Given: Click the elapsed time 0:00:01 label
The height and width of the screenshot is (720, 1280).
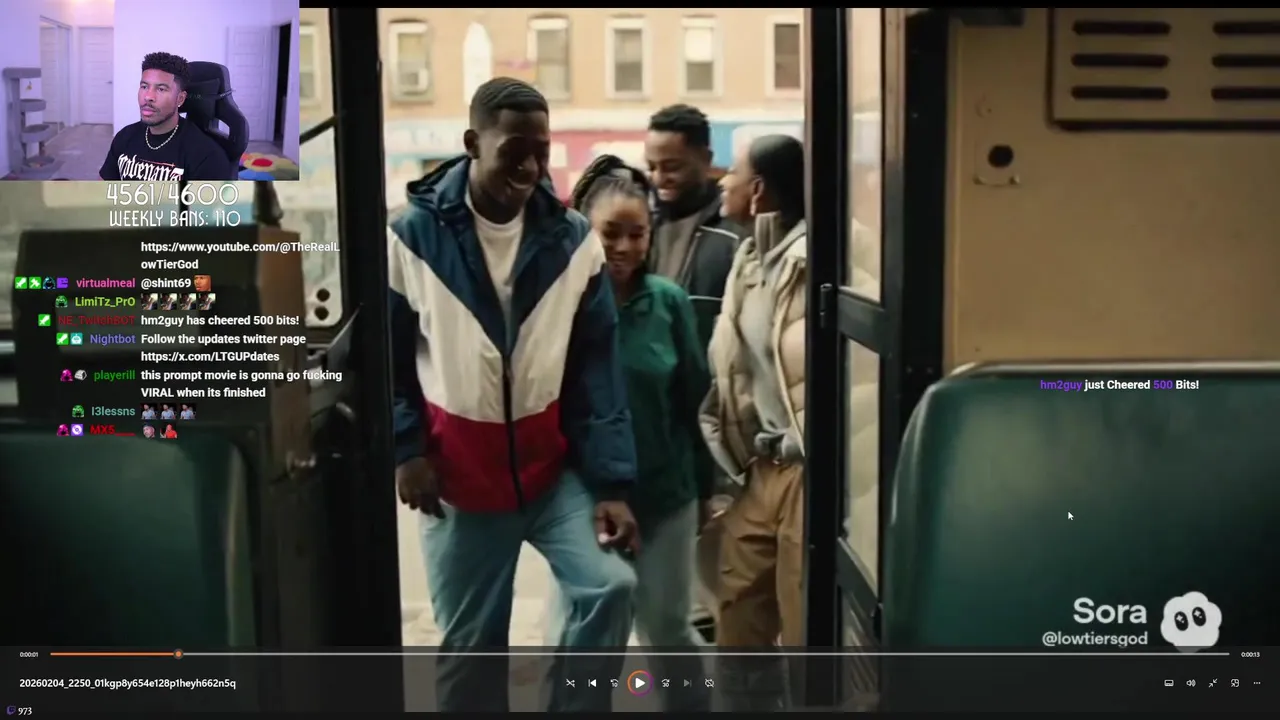Looking at the screenshot, I should (29, 654).
